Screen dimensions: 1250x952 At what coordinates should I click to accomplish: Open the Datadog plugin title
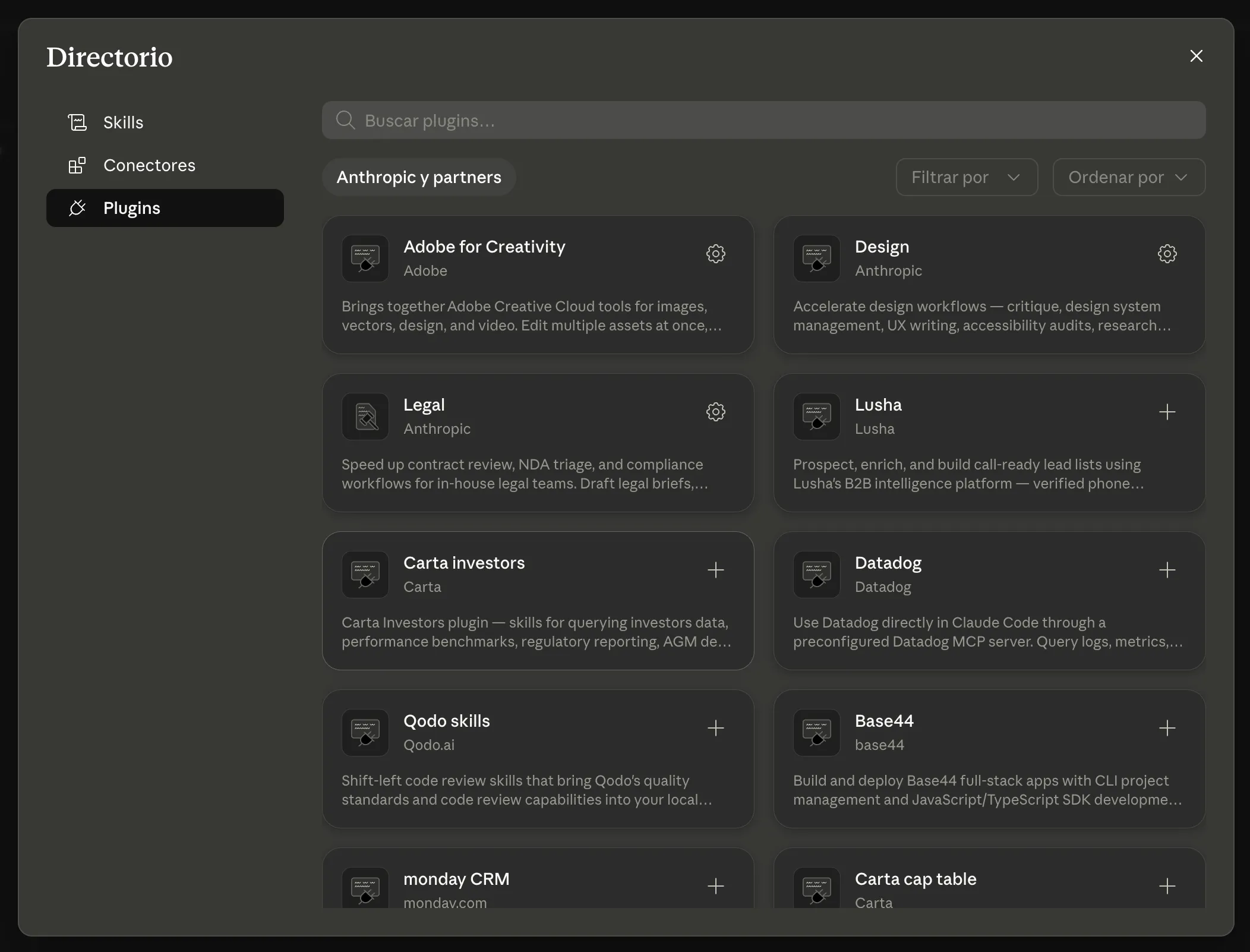point(888,563)
